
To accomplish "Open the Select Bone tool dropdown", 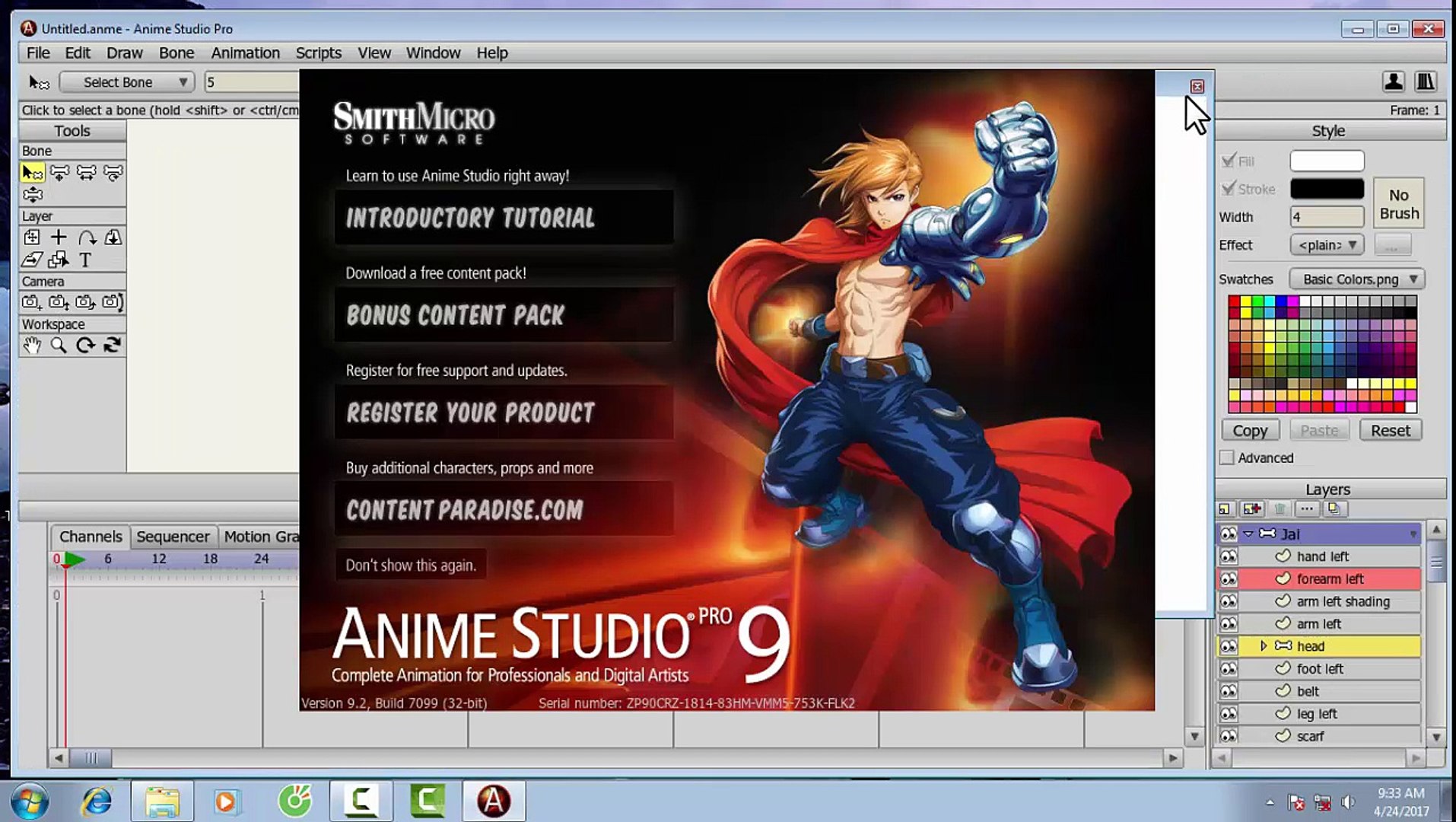I will pyautogui.click(x=126, y=82).
